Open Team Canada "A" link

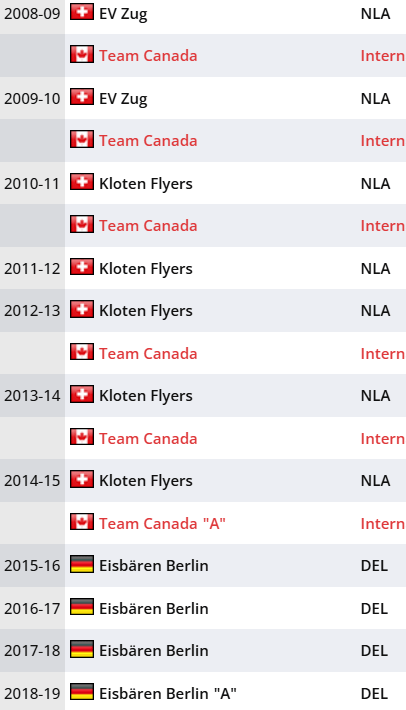coord(162,523)
